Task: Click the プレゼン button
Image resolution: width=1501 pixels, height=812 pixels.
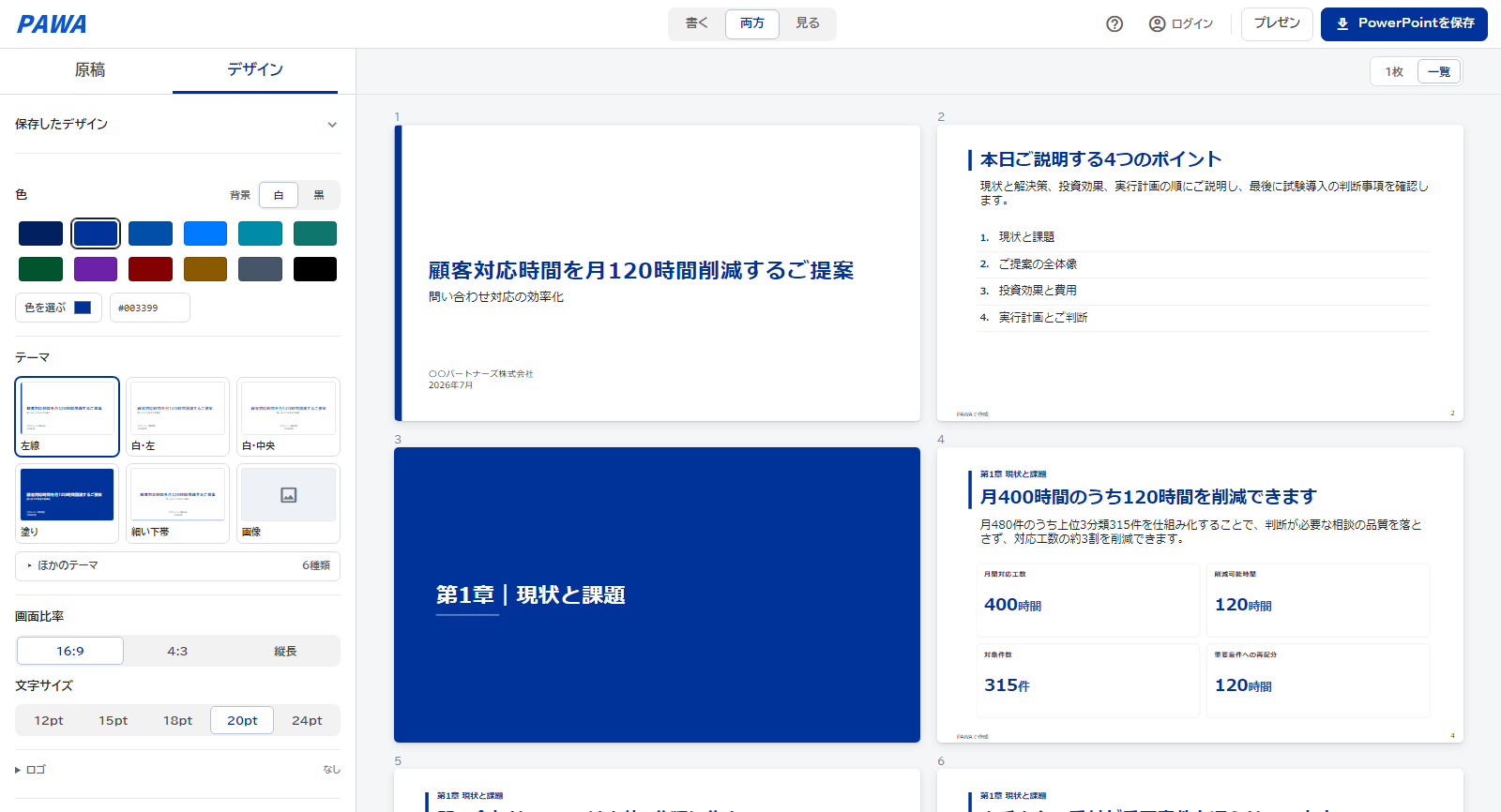Action: pyautogui.click(x=1277, y=23)
